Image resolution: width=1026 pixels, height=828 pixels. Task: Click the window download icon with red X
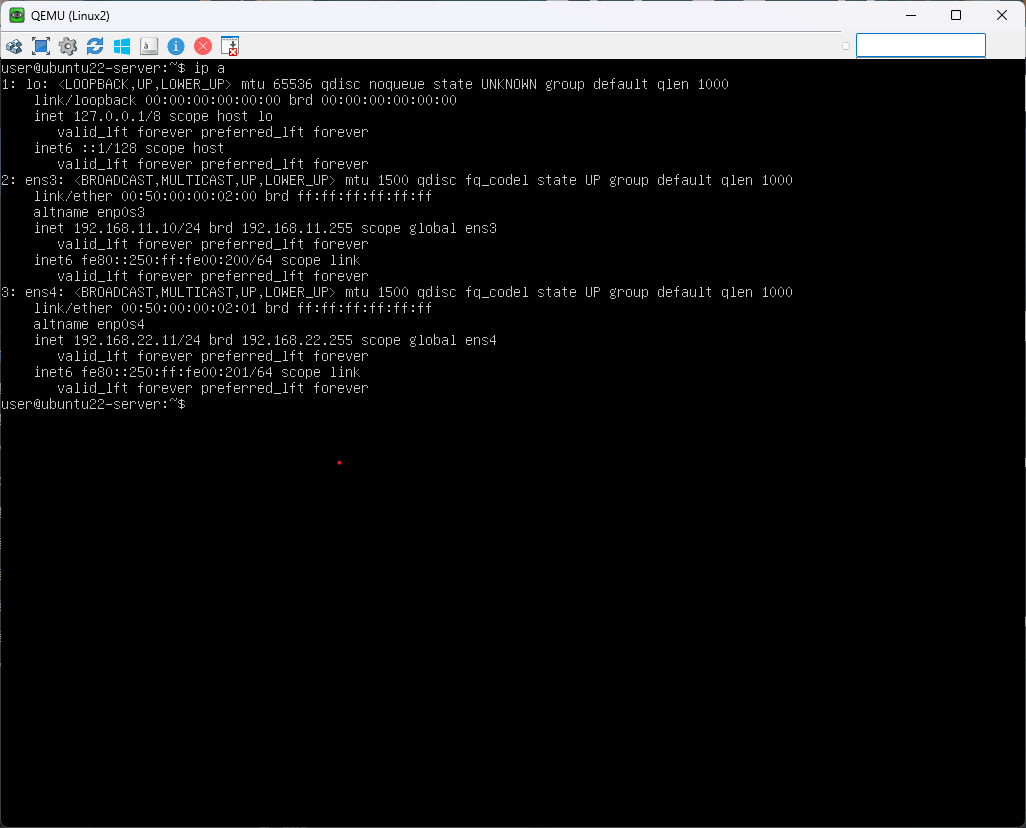click(x=230, y=46)
